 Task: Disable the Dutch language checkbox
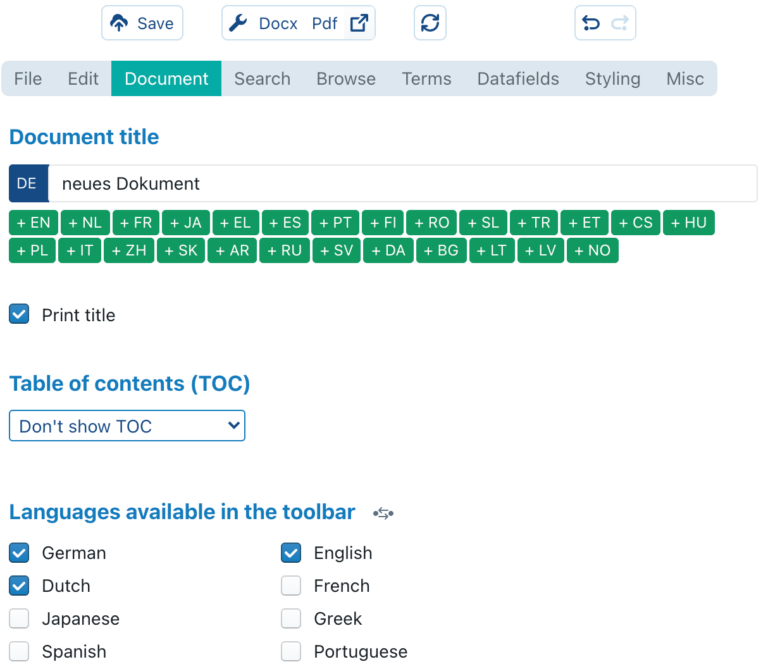[x=19, y=586]
